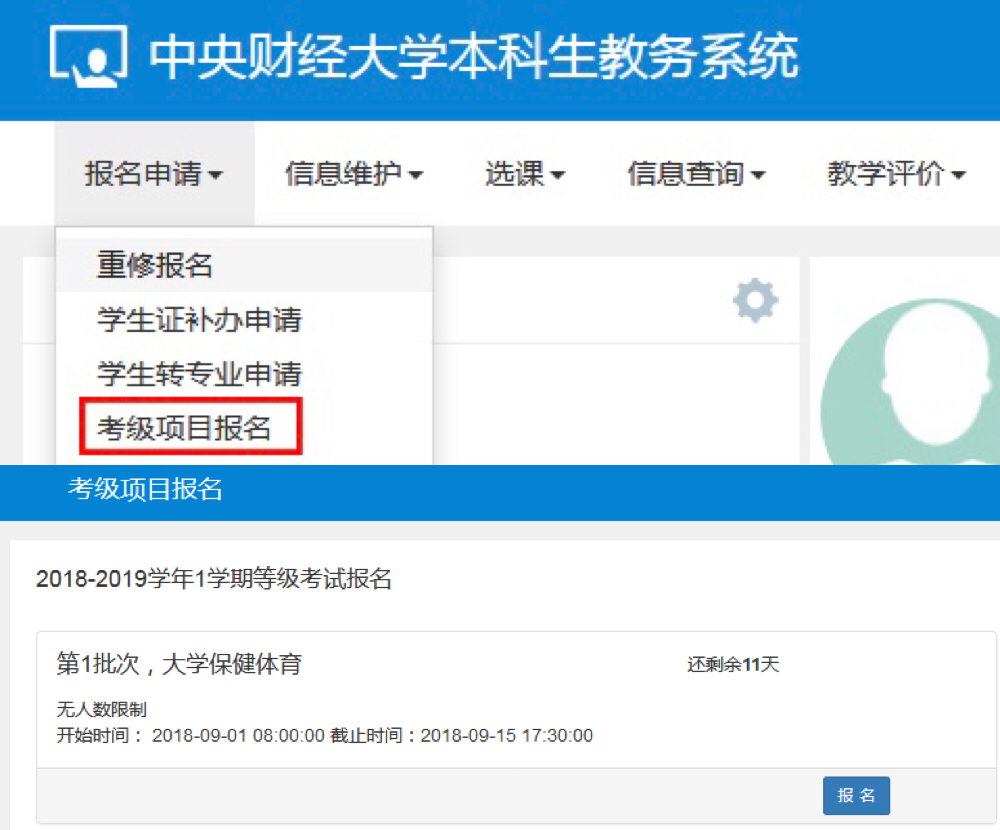Select the 第1批次，大学保健体育 card title

(x=179, y=663)
